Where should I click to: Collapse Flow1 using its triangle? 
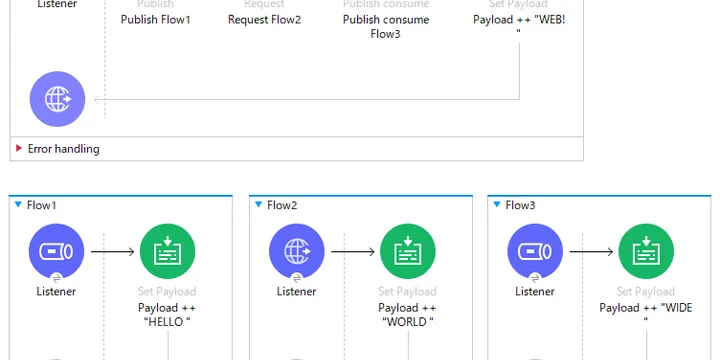(18, 204)
